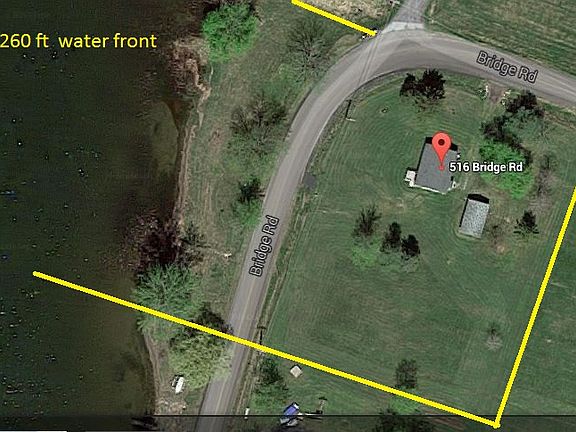The image size is (576, 432).
Task: Click the paved driveway at top intersection
Action: 406,17
